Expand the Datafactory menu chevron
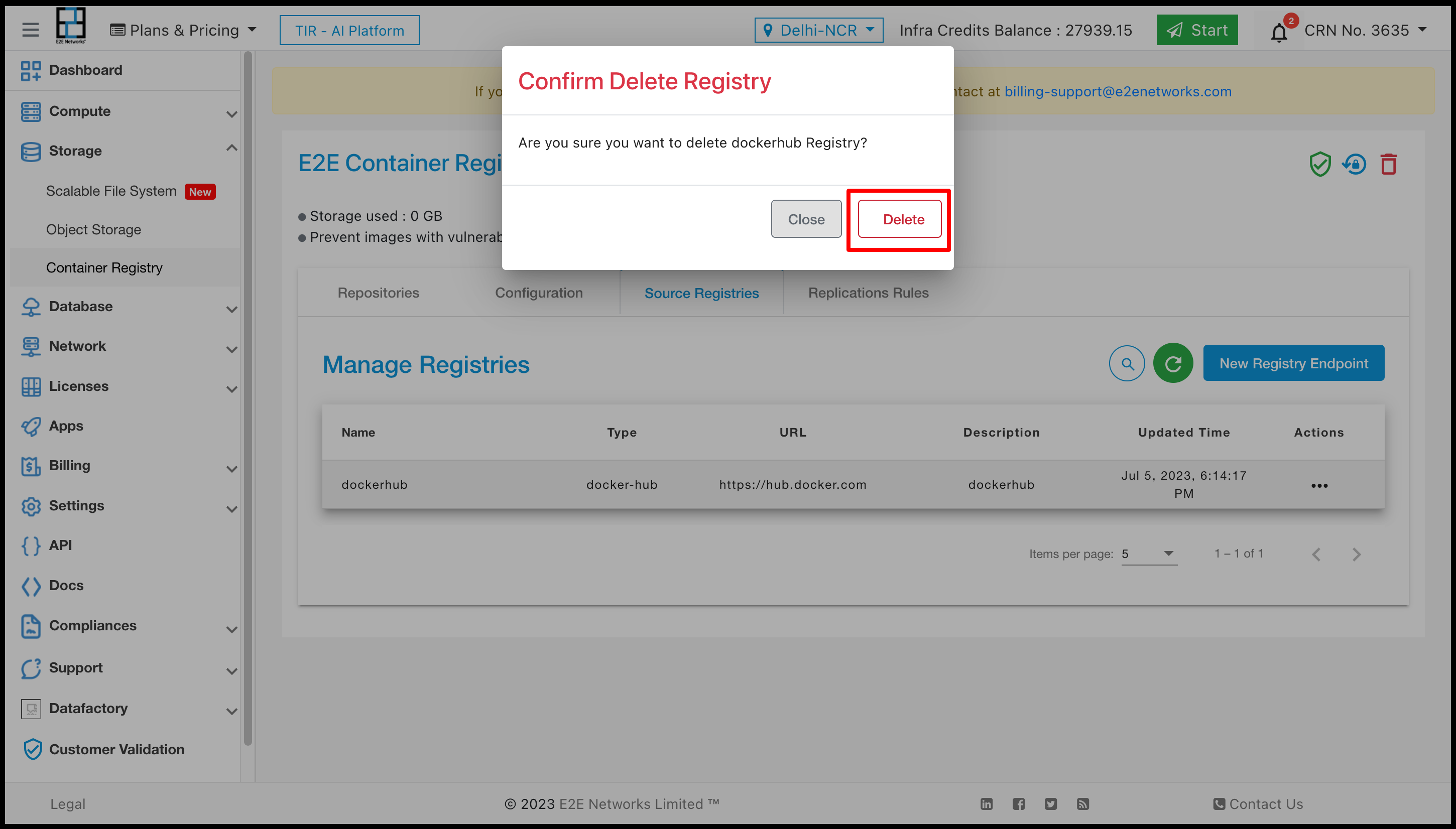1456x829 pixels. pyautogui.click(x=231, y=711)
